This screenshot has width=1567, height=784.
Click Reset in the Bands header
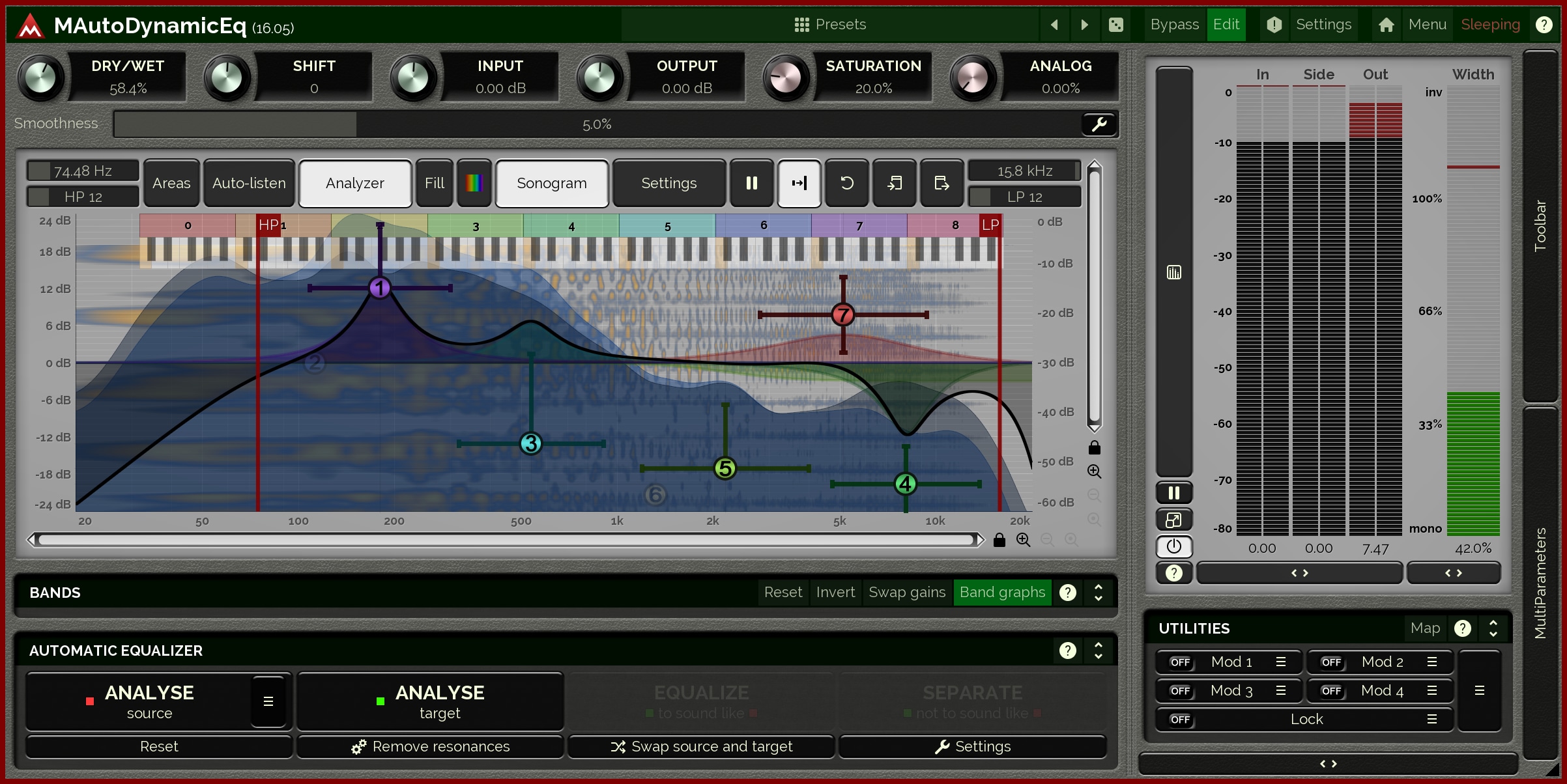(783, 593)
